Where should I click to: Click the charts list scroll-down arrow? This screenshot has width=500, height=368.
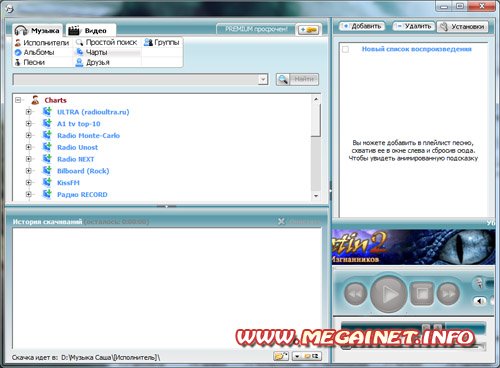(316, 196)
